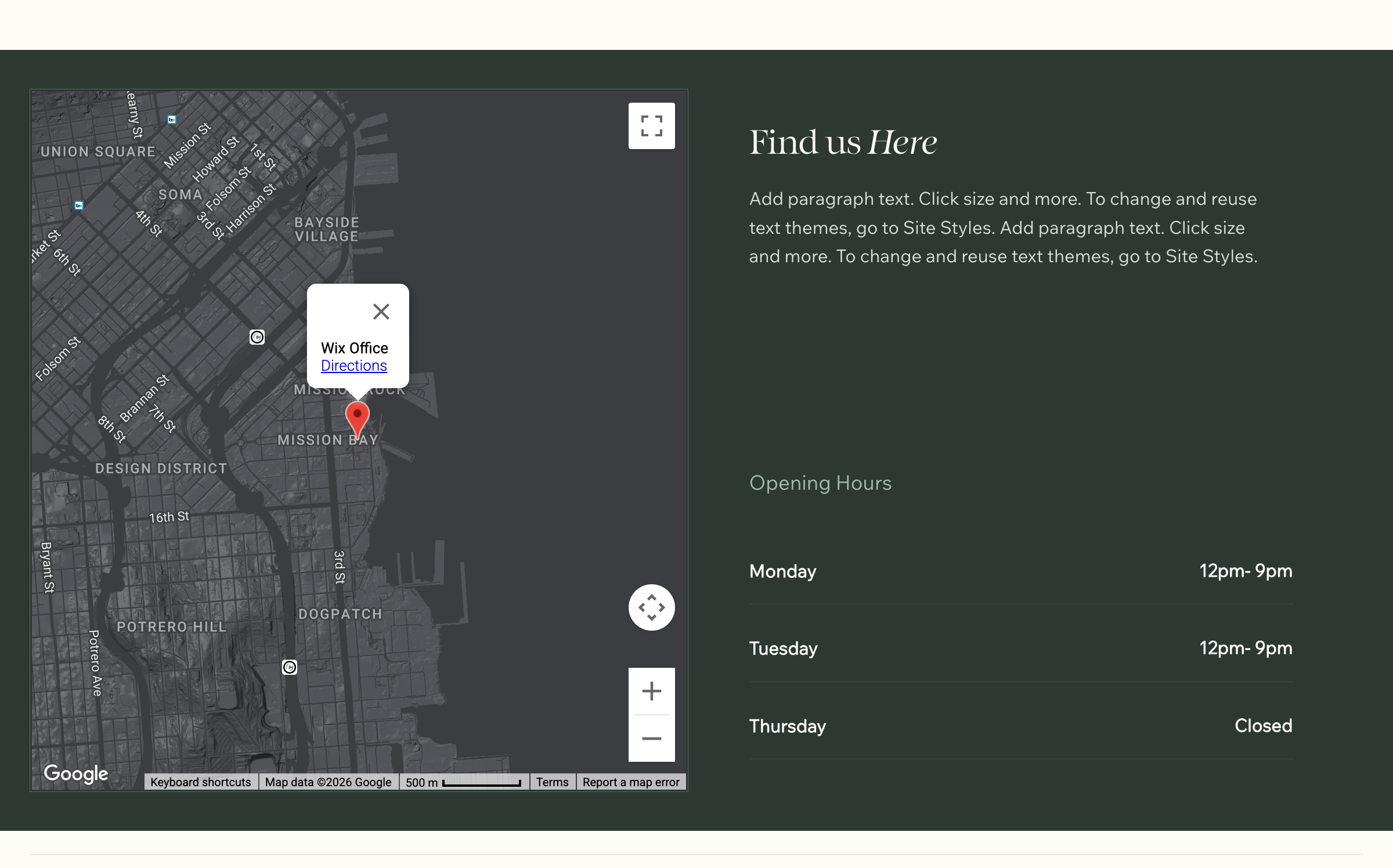Toggle fullscreen map view
Screen dimensions: 1393x868
(x=651, y=126)
